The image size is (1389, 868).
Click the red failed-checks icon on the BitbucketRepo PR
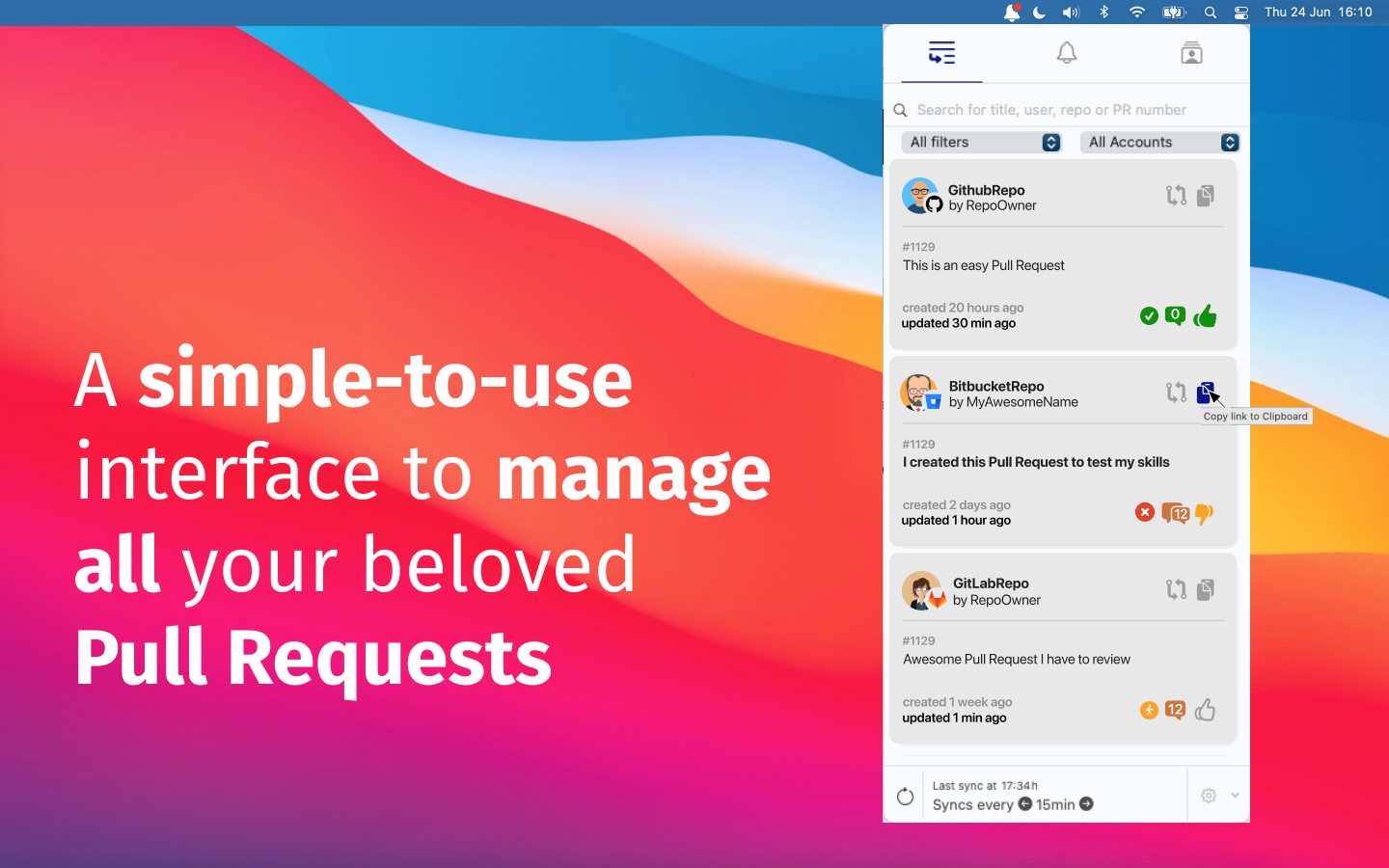(1145, 512)
